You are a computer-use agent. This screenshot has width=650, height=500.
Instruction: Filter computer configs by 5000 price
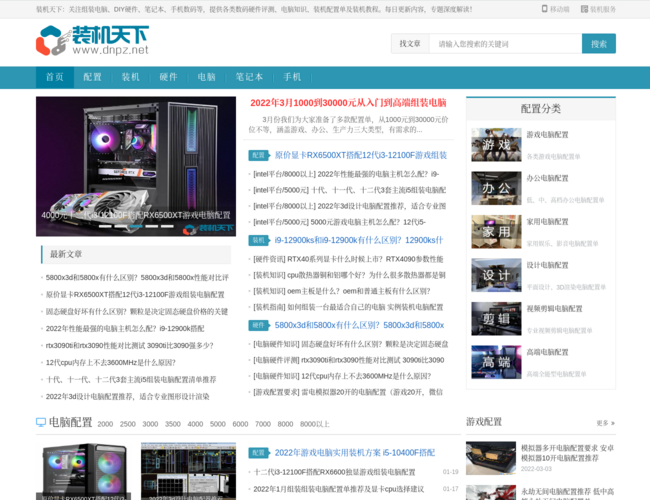218,424
